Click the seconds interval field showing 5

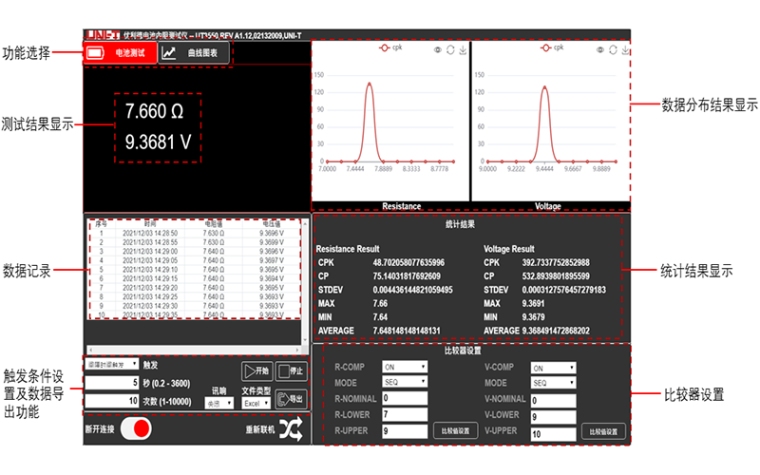(x=112, y=383)
